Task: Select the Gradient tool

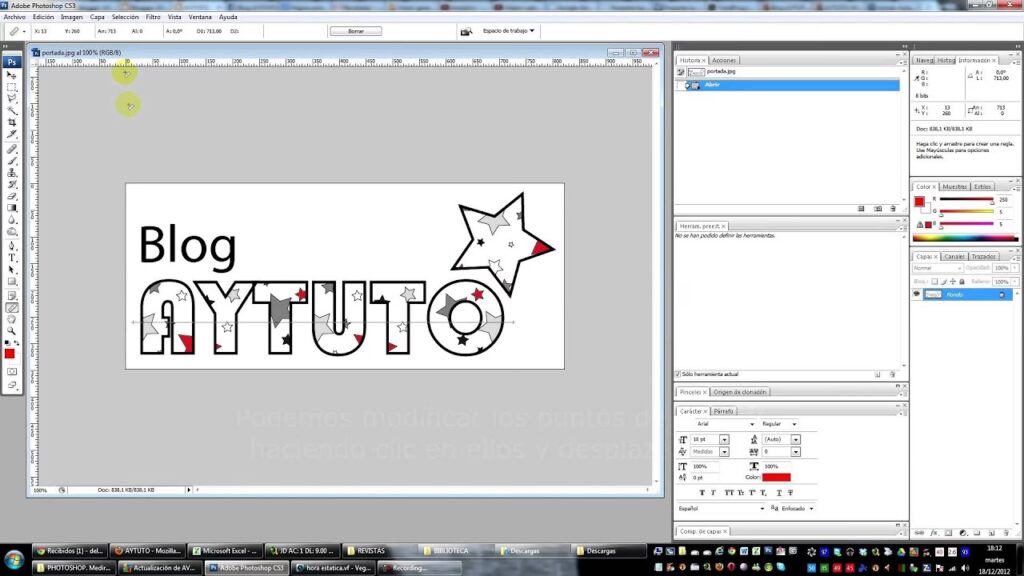Action: tap(12, 208)
